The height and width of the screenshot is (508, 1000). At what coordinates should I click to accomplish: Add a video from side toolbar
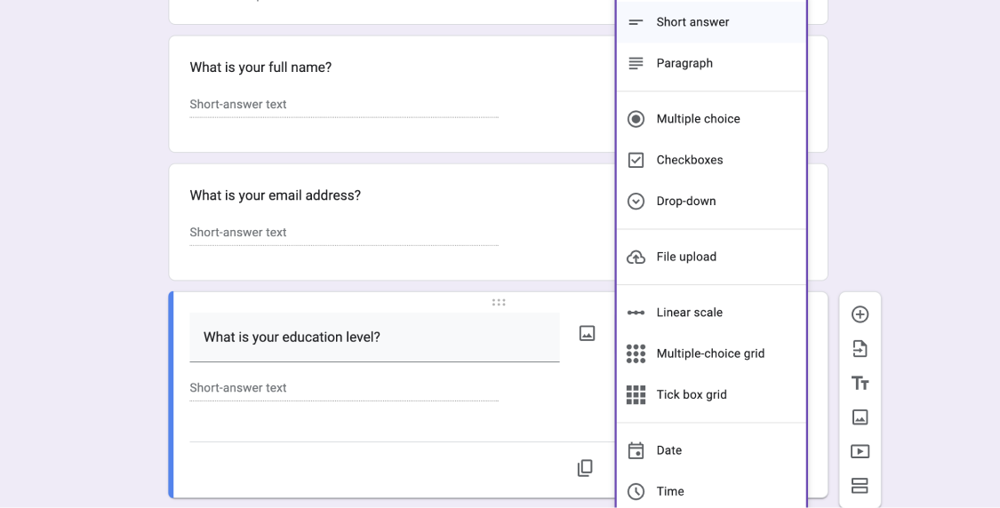click(859, 451)
